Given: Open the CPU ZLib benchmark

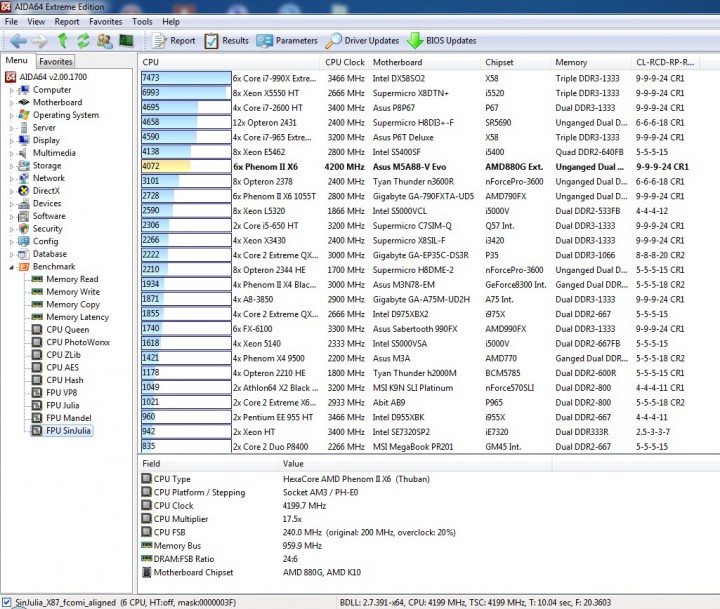Looking at the screenshot, I should pyautogui.click(x=63, y=355).
